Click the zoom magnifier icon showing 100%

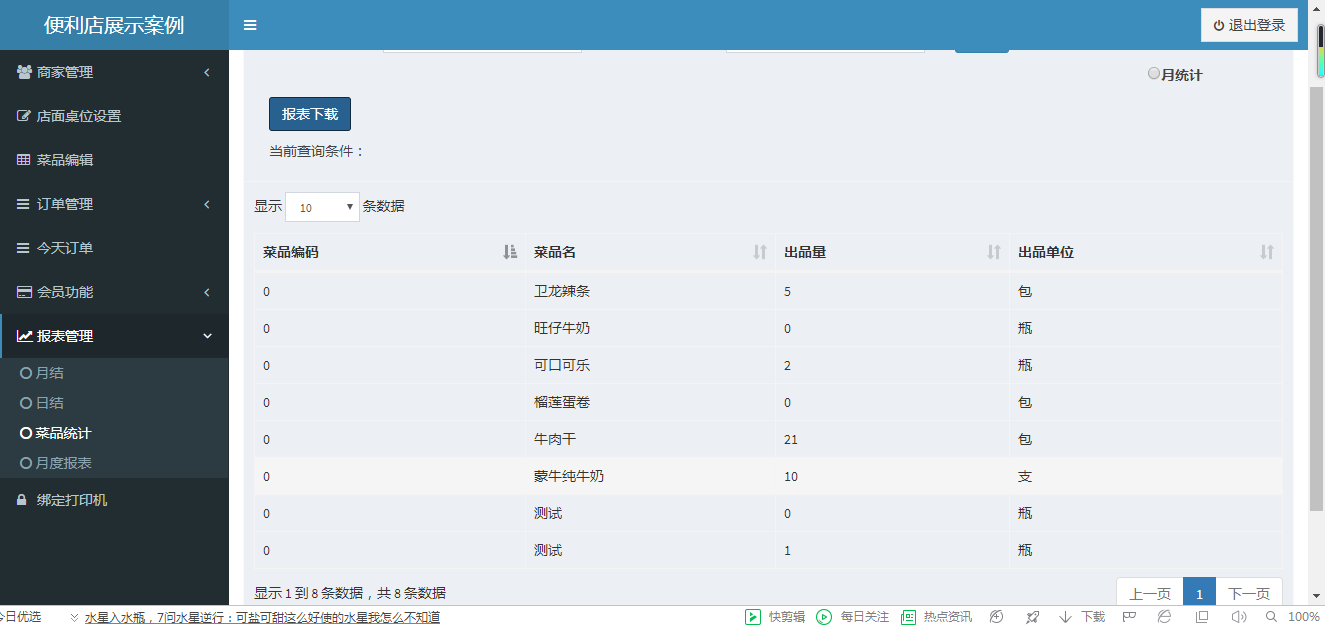[1271, 617]
